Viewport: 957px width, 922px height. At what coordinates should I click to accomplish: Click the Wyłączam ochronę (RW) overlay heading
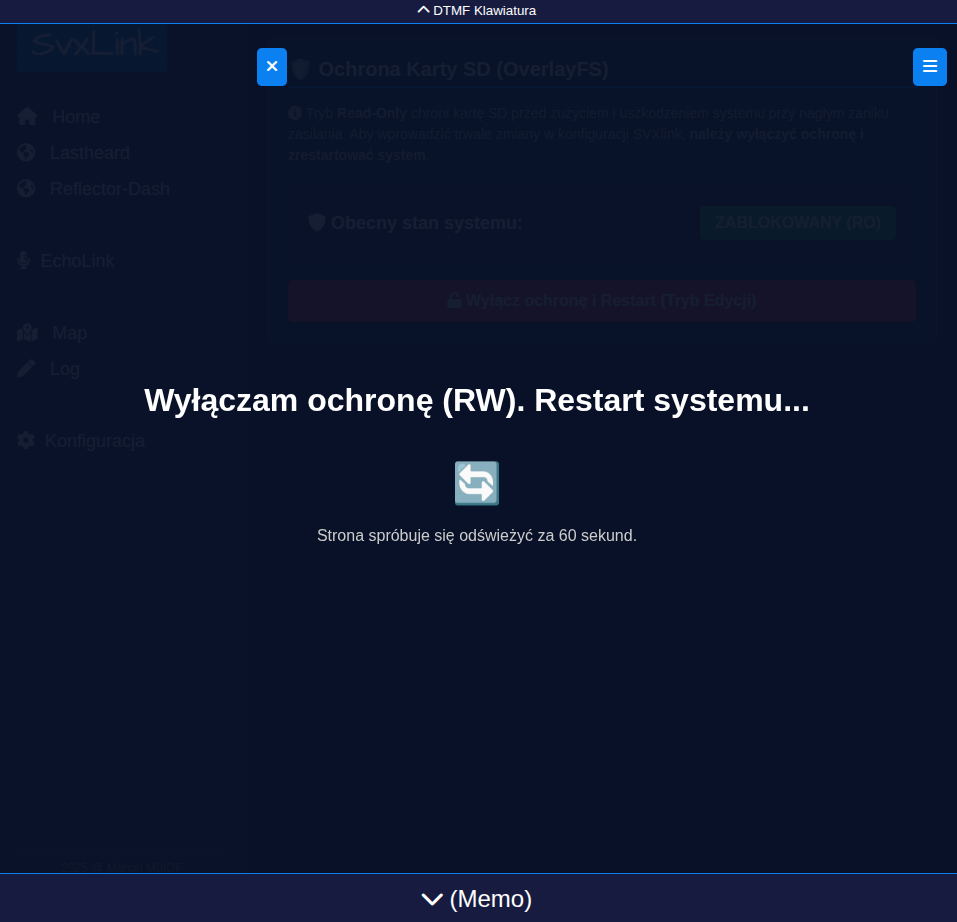tap(477, 400)
